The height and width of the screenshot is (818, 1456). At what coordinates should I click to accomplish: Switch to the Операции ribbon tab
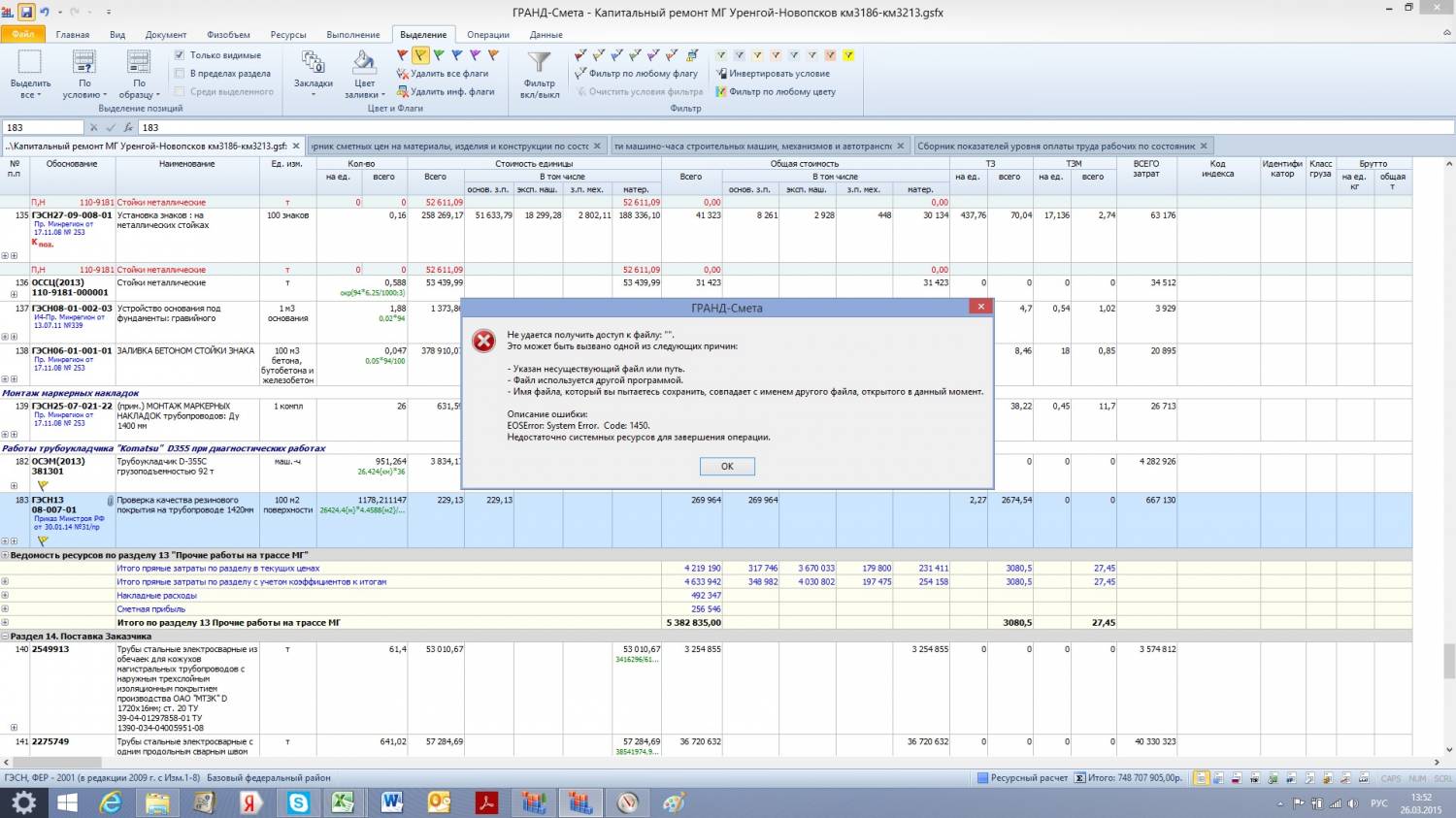coord(487,35)
